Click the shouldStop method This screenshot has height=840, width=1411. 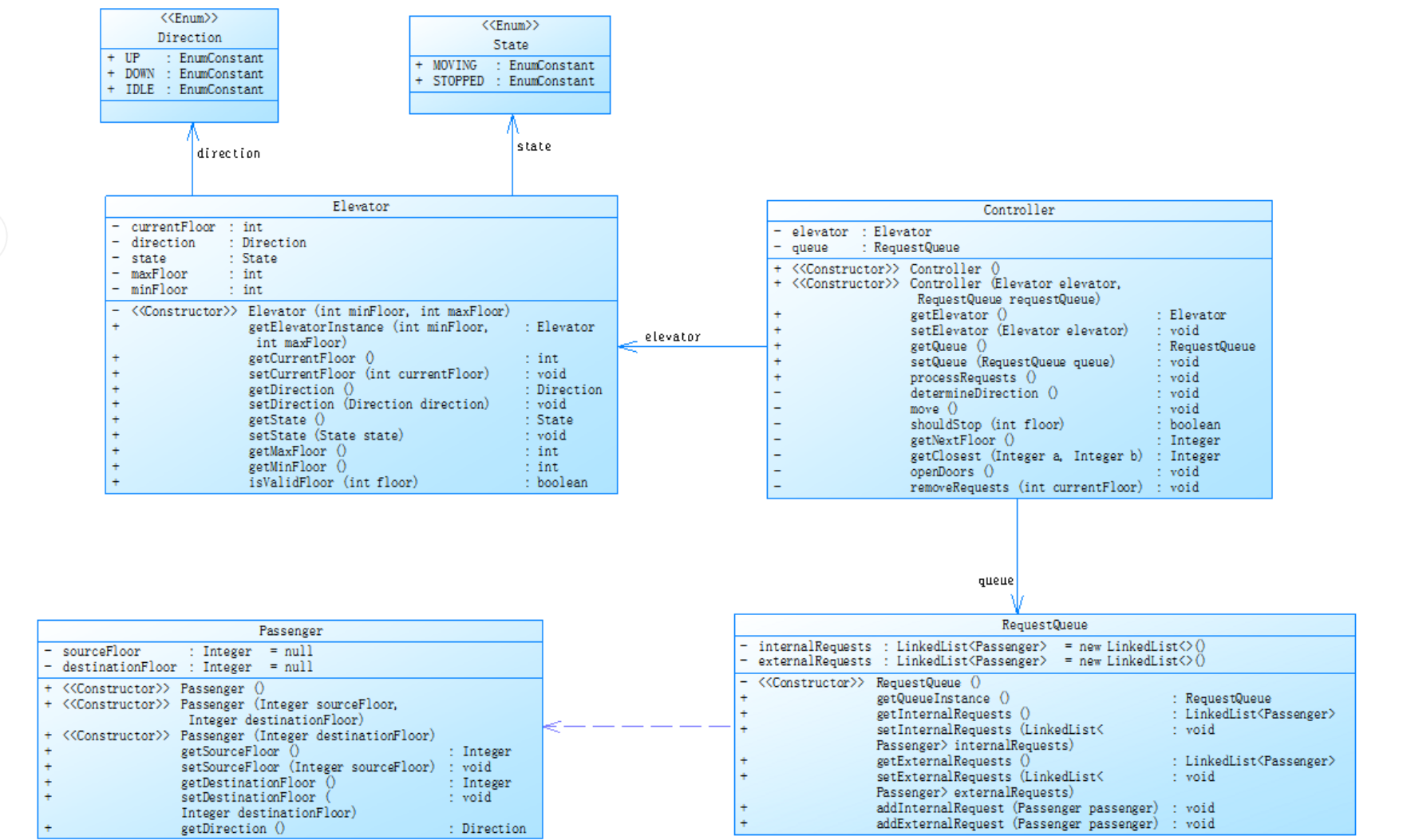(997, 424)
